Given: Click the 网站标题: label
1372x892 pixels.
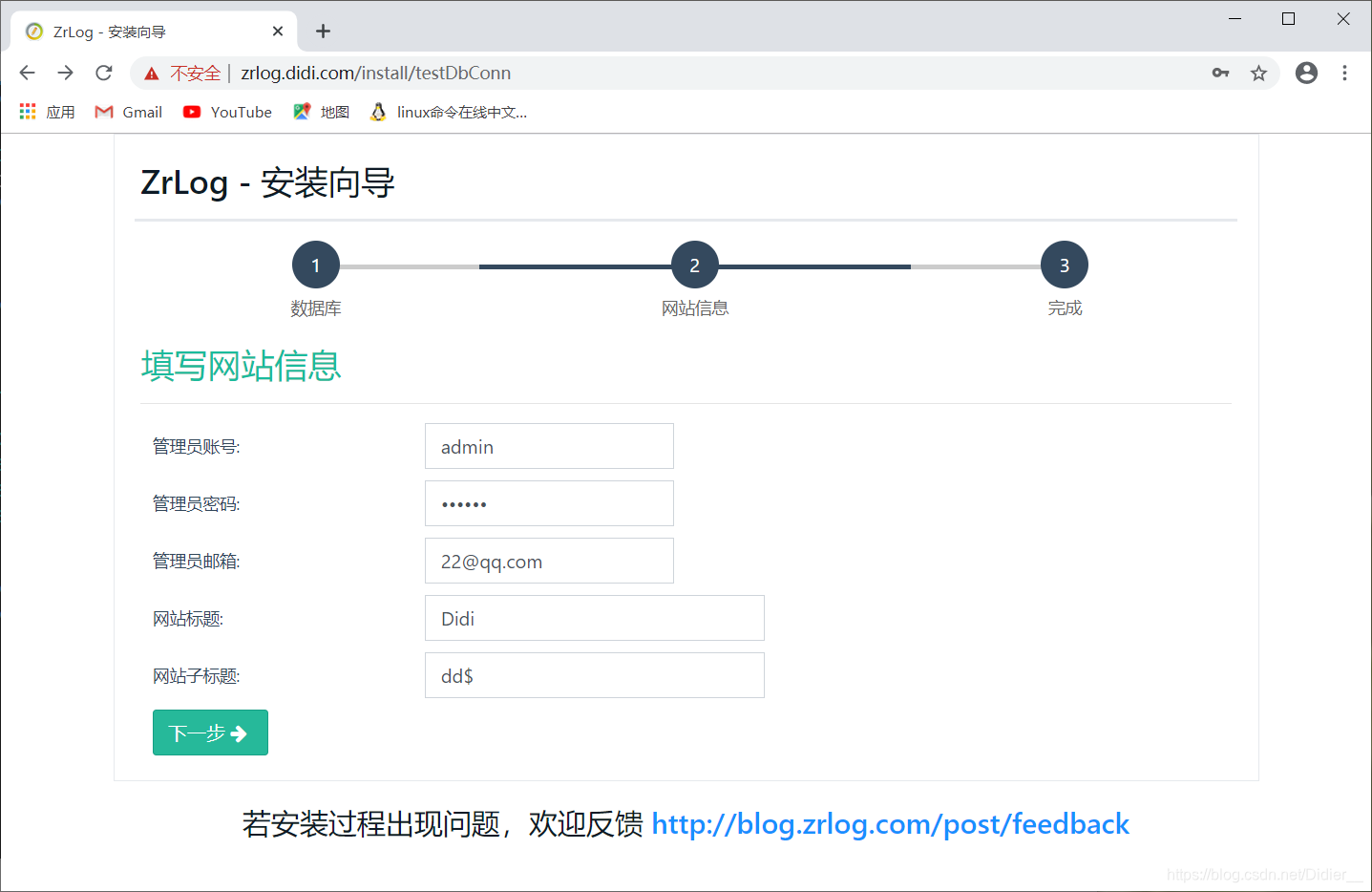Looking at the screenshot, I should [188, 619].
